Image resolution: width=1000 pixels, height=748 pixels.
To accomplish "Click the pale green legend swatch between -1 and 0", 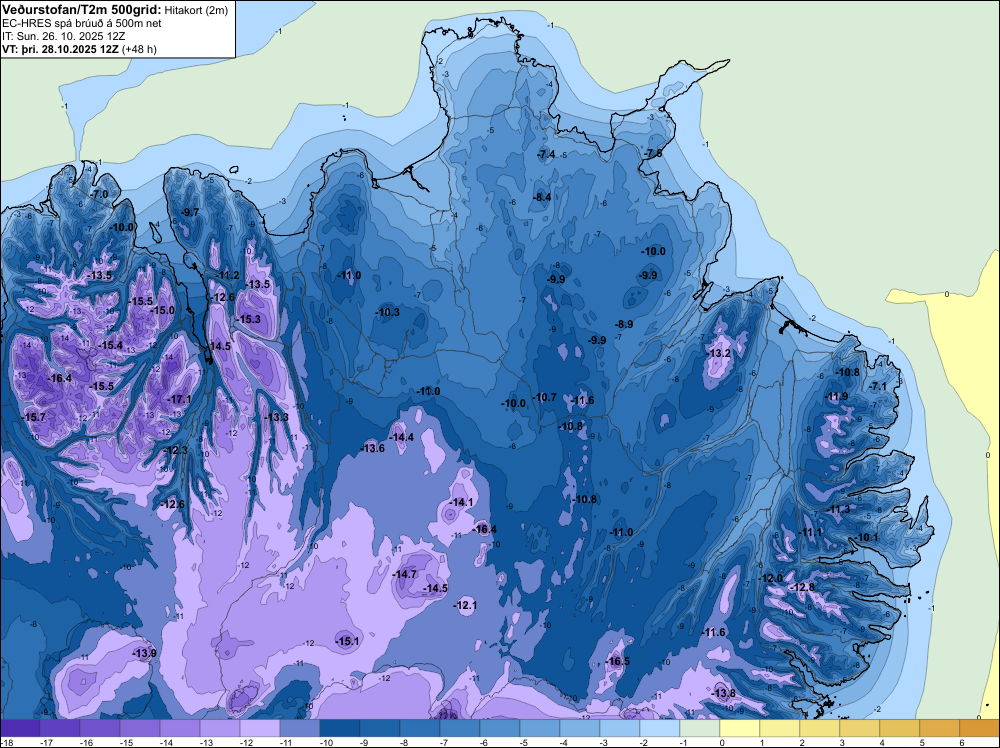I will [700, 728].
